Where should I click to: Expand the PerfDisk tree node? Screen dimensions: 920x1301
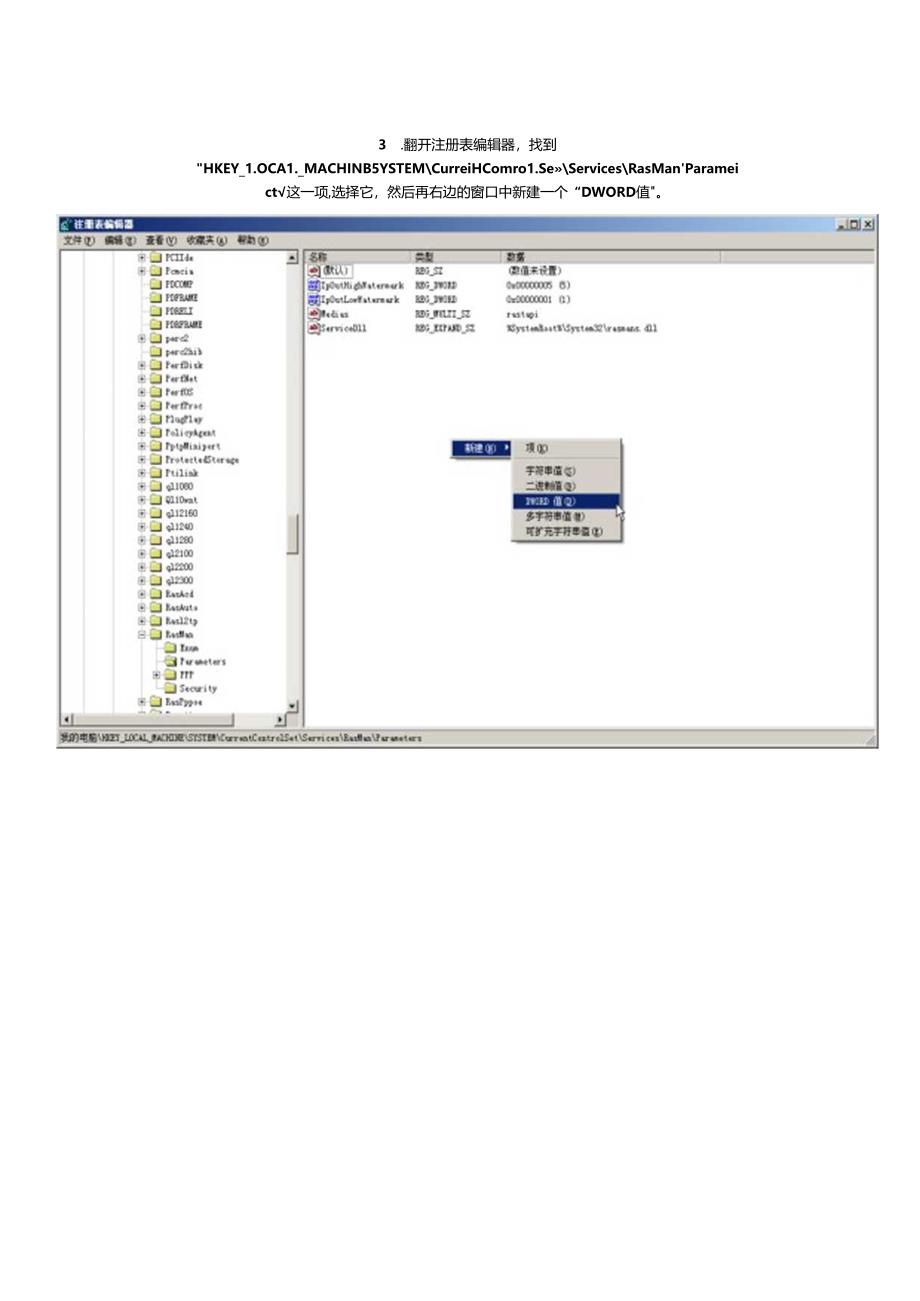(142, 366)
